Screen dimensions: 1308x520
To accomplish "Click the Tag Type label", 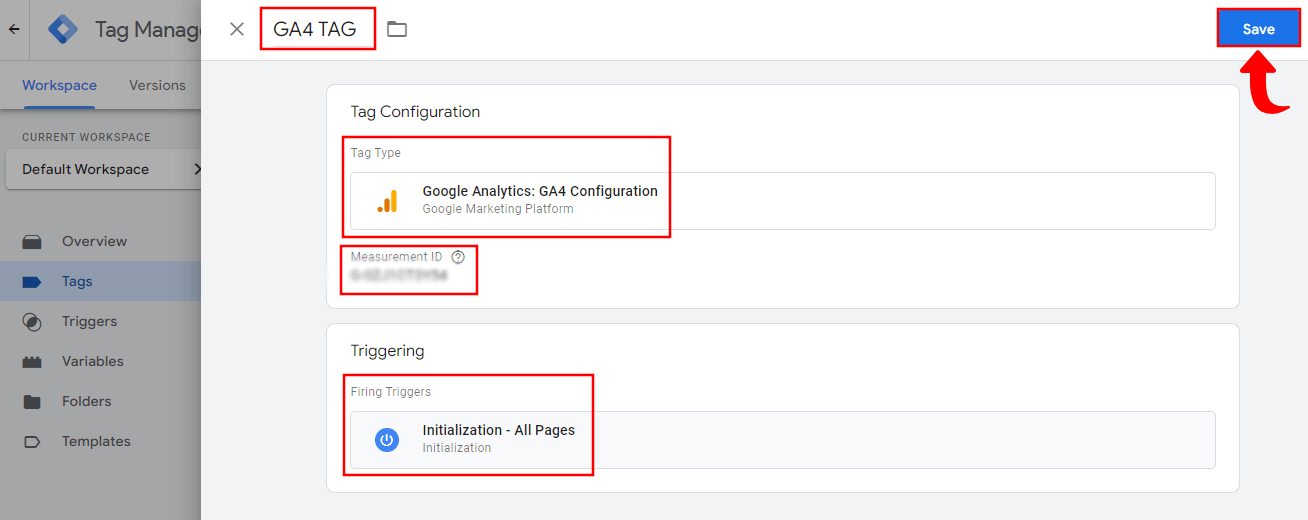I will tap(375, 153).
